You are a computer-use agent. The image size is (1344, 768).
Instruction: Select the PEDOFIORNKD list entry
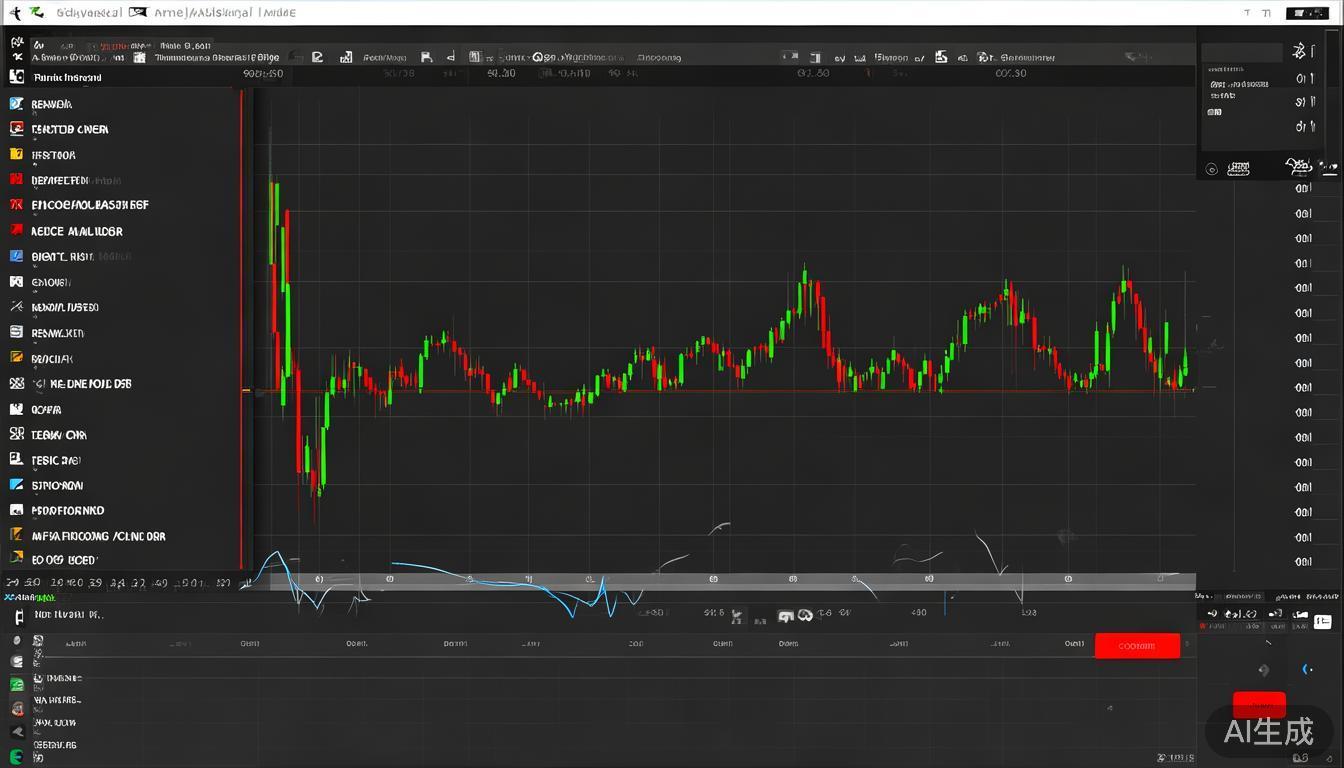tap(68, 510)
